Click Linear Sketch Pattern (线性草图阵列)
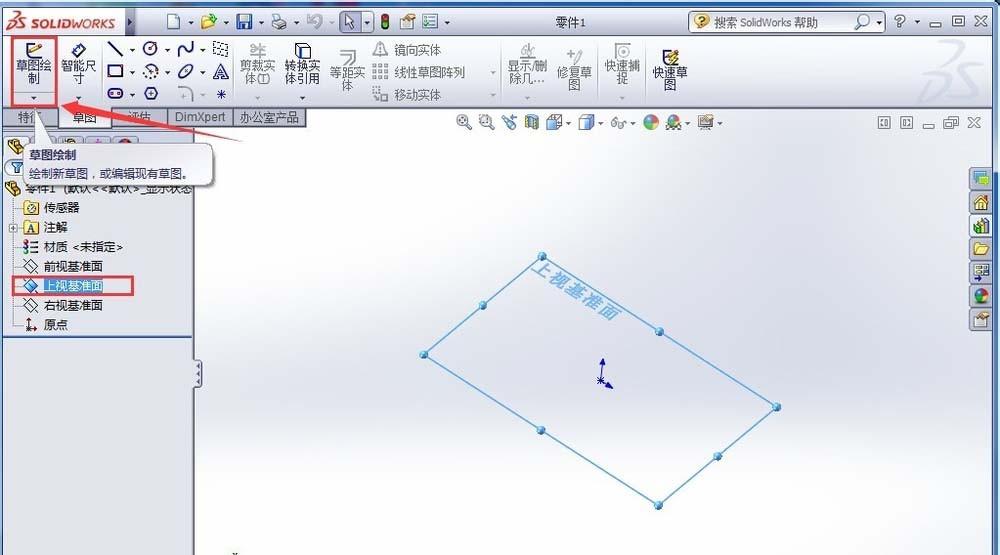 coord(419,72)
